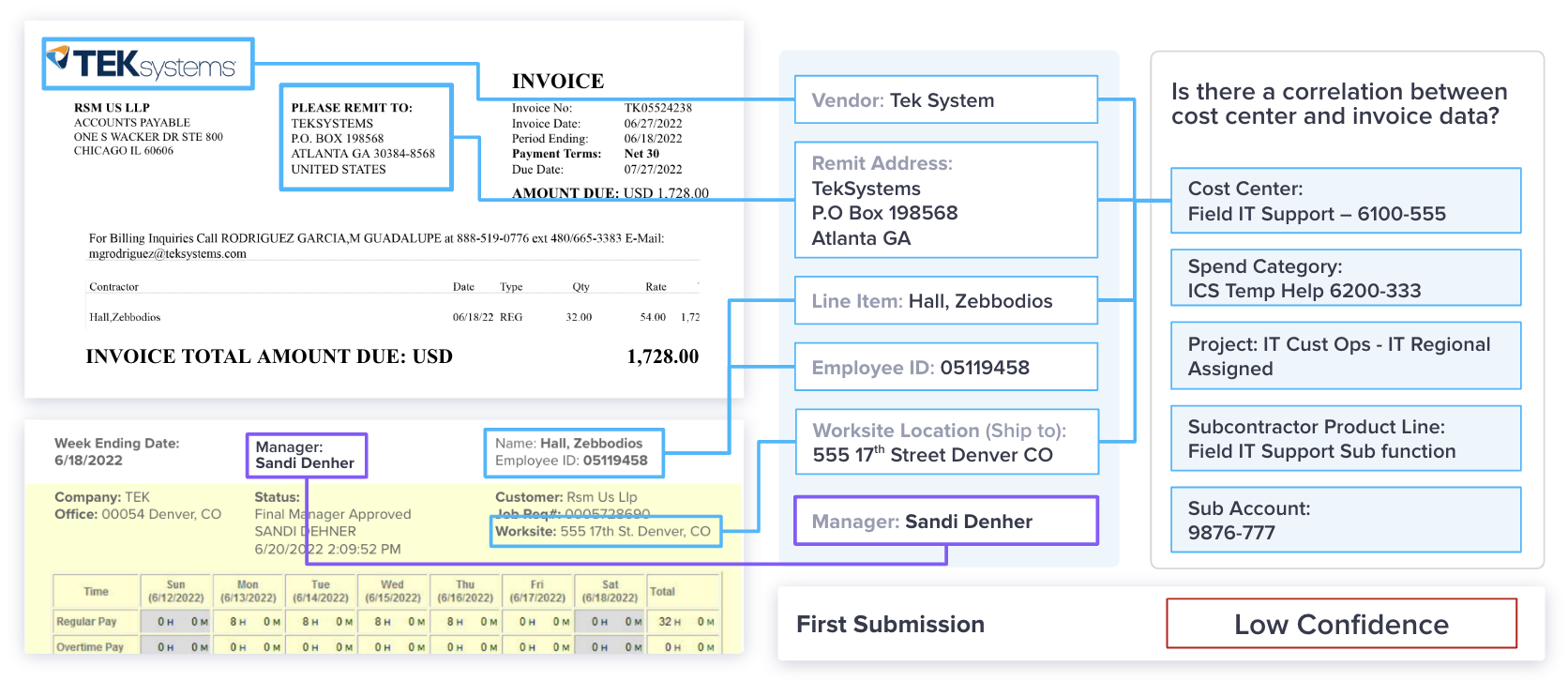Image resolution: width=1568 pixels, height=681 pixels.
Task: Click the Low Confidence indicator
Action: click(1341, 624)
